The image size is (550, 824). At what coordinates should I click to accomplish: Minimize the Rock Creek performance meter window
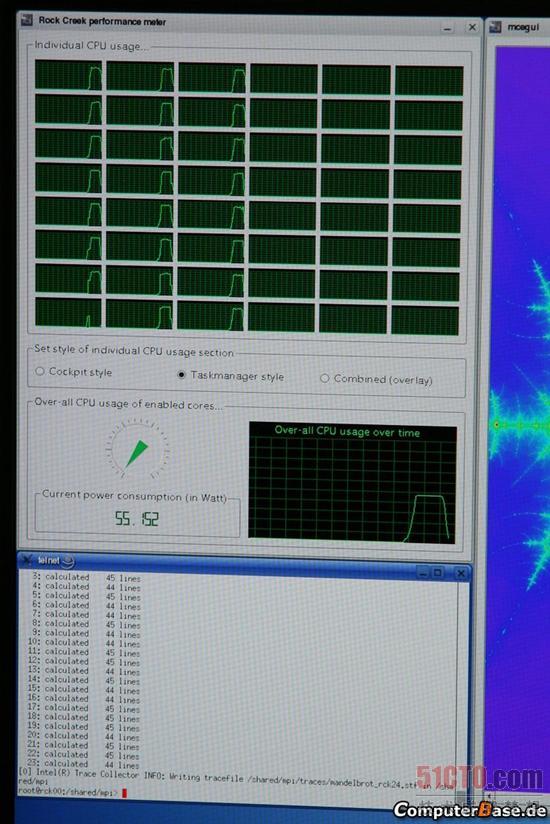(447, 28)
